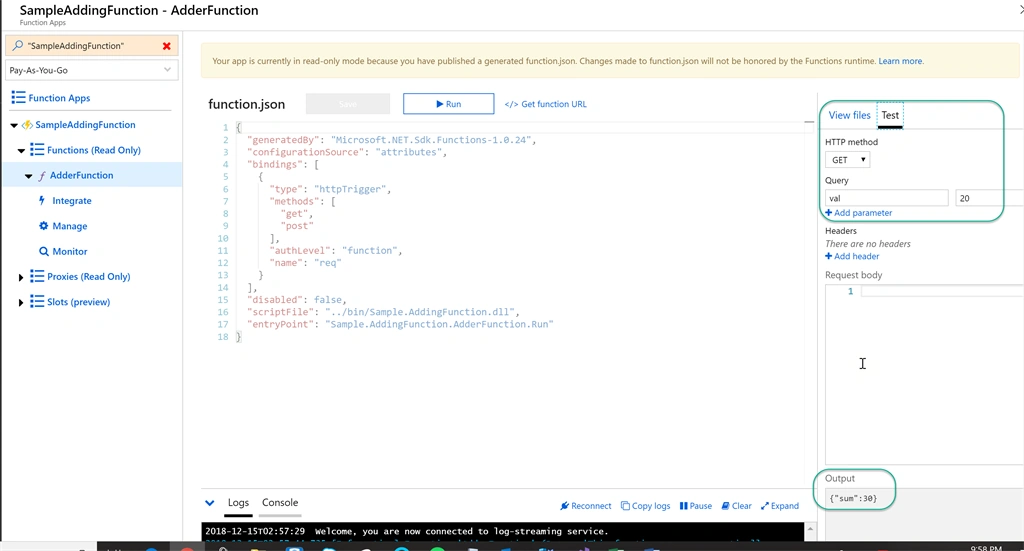The width and height of the screenshot is (1024, 551).
Task: Pause the log stream
Action: 696,506
